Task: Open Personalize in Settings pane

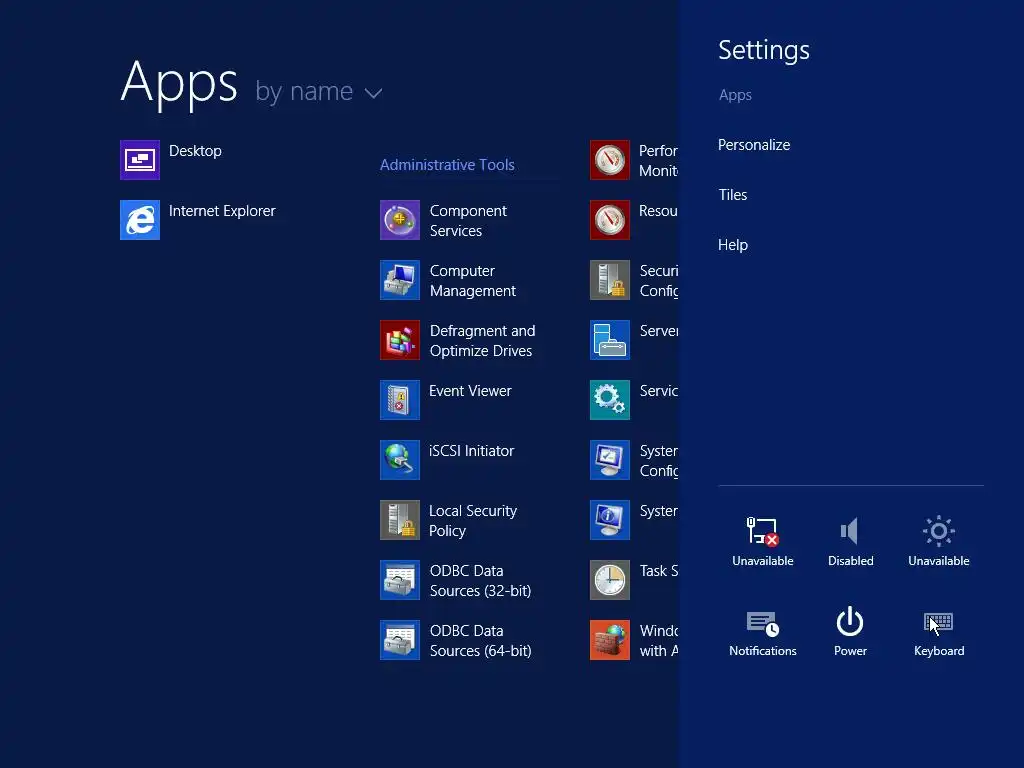Action: point(754,145)
